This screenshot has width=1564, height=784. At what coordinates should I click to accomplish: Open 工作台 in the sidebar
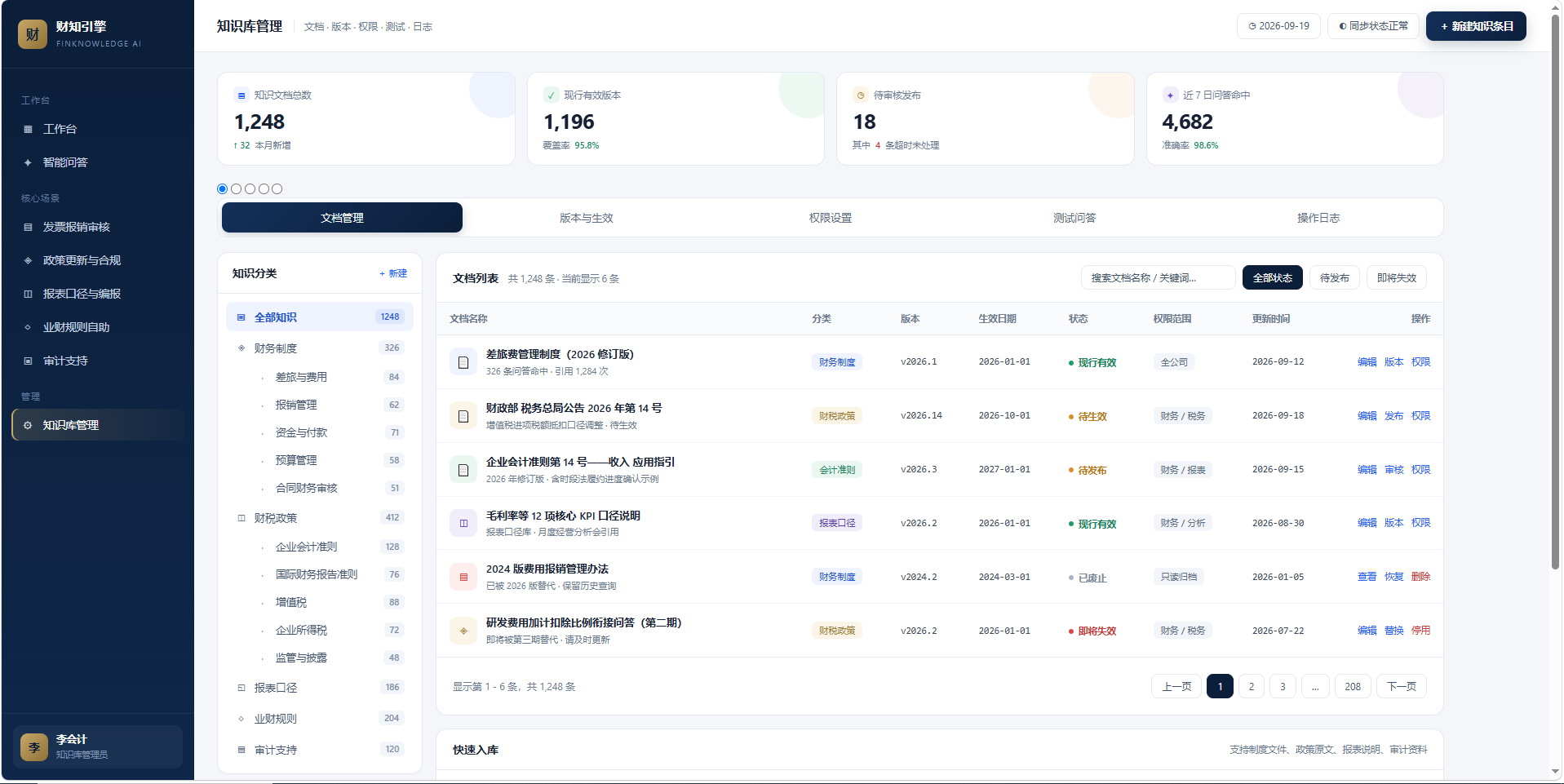pos(98,129)
